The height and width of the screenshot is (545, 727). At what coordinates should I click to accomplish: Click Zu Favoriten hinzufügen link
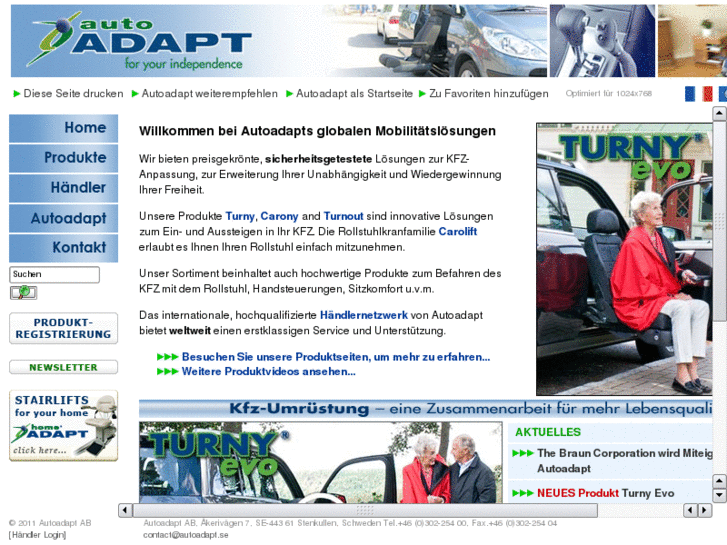click(x=489, y=94)
